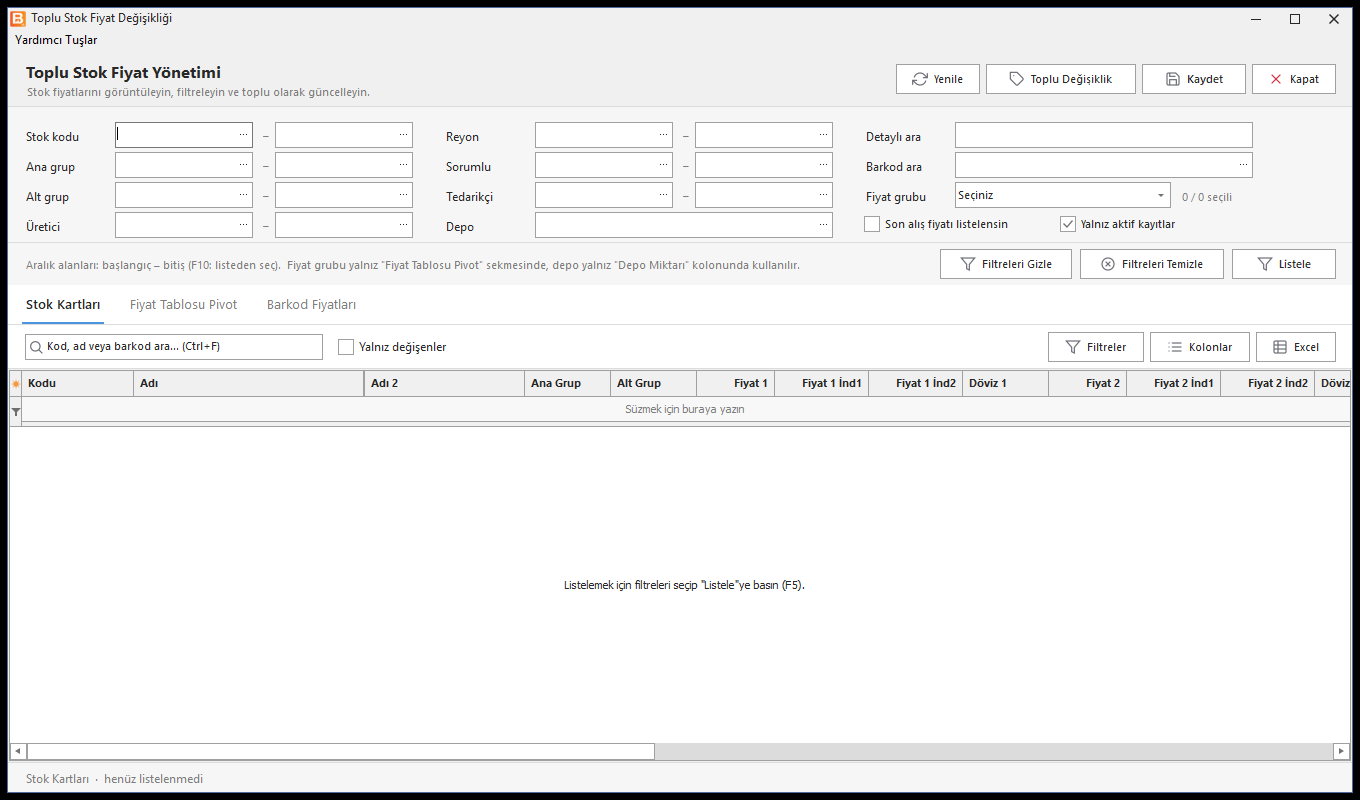Image resolution: width=1360 pixels, height=800 pixels.
Task: Open the Barkod Fiyatları tab
Action: [311, 304]
